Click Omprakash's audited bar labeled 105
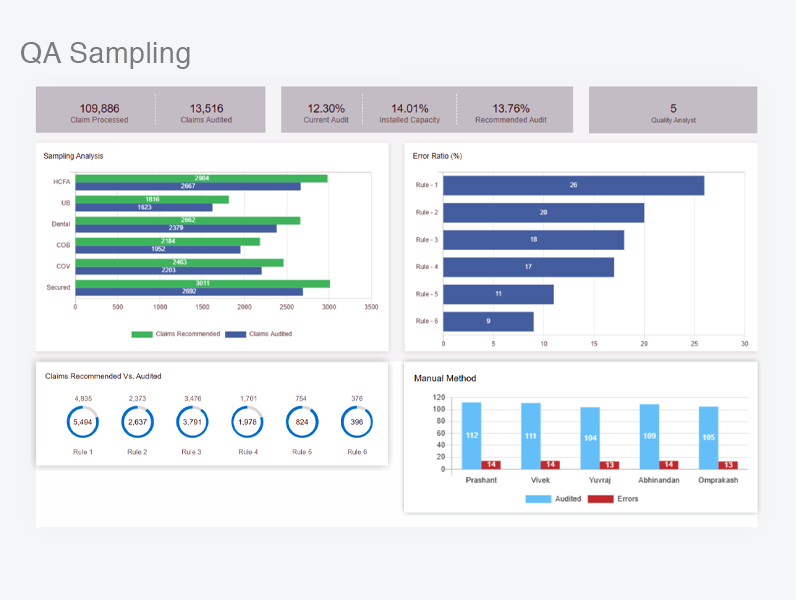Screen dimensions: 796x600 pyautogui.click(x=709, y=438)
